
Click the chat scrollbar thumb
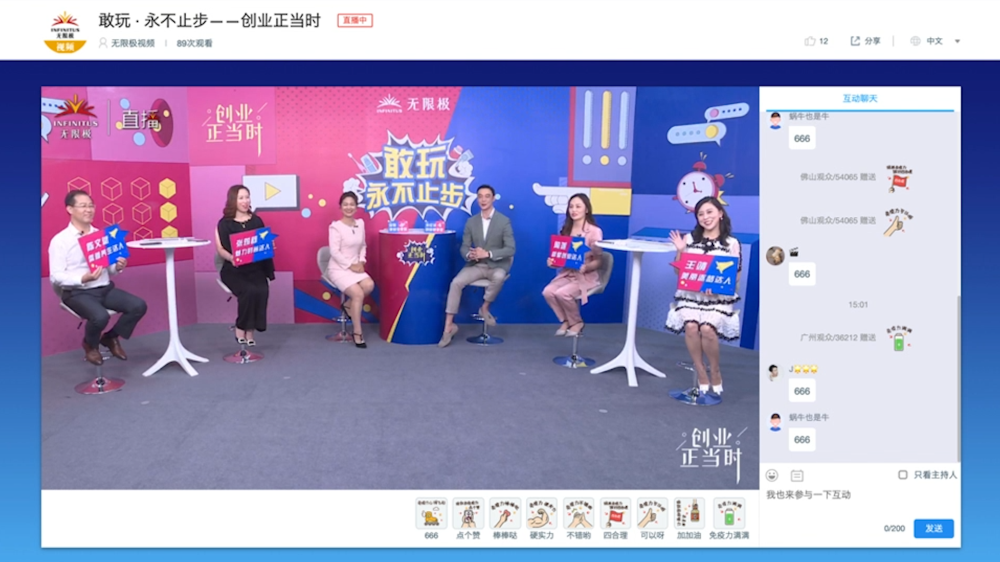[958, 379]
